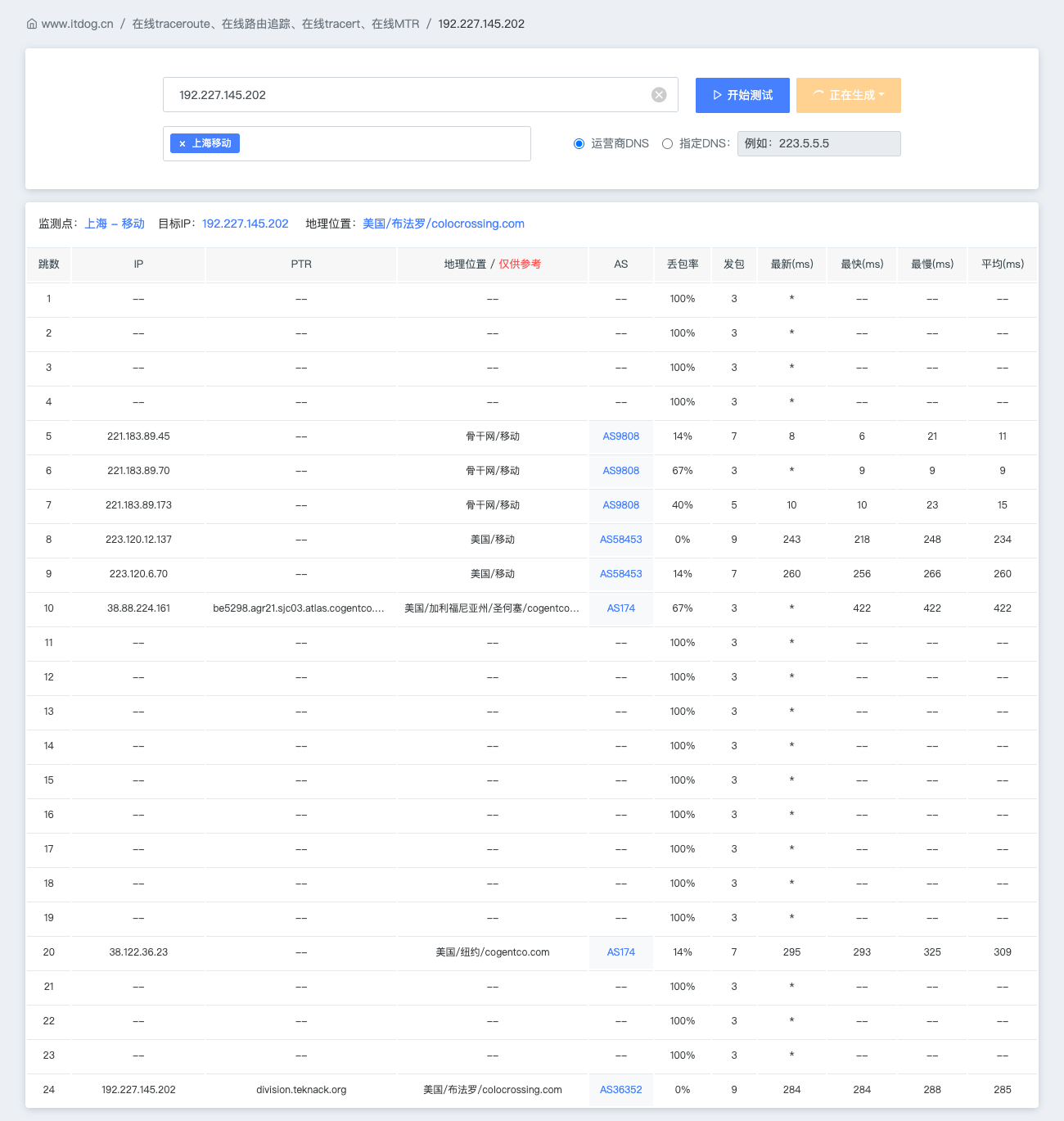Click 上海 – 移动 monitoring point link
The image size is (1064, 1121).
coord(115,224)
